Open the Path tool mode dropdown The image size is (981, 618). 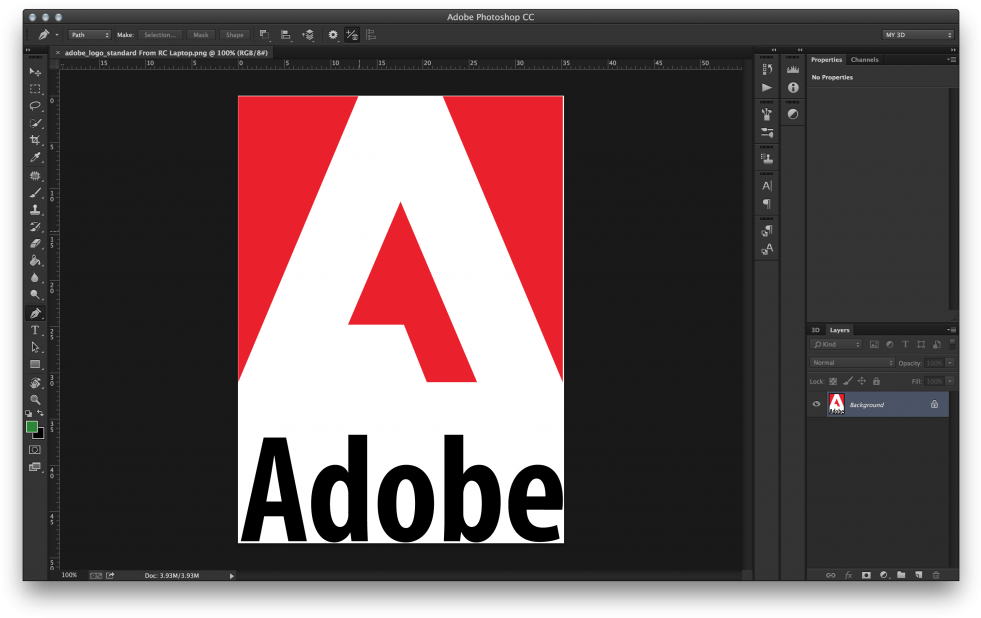(90, 35)
